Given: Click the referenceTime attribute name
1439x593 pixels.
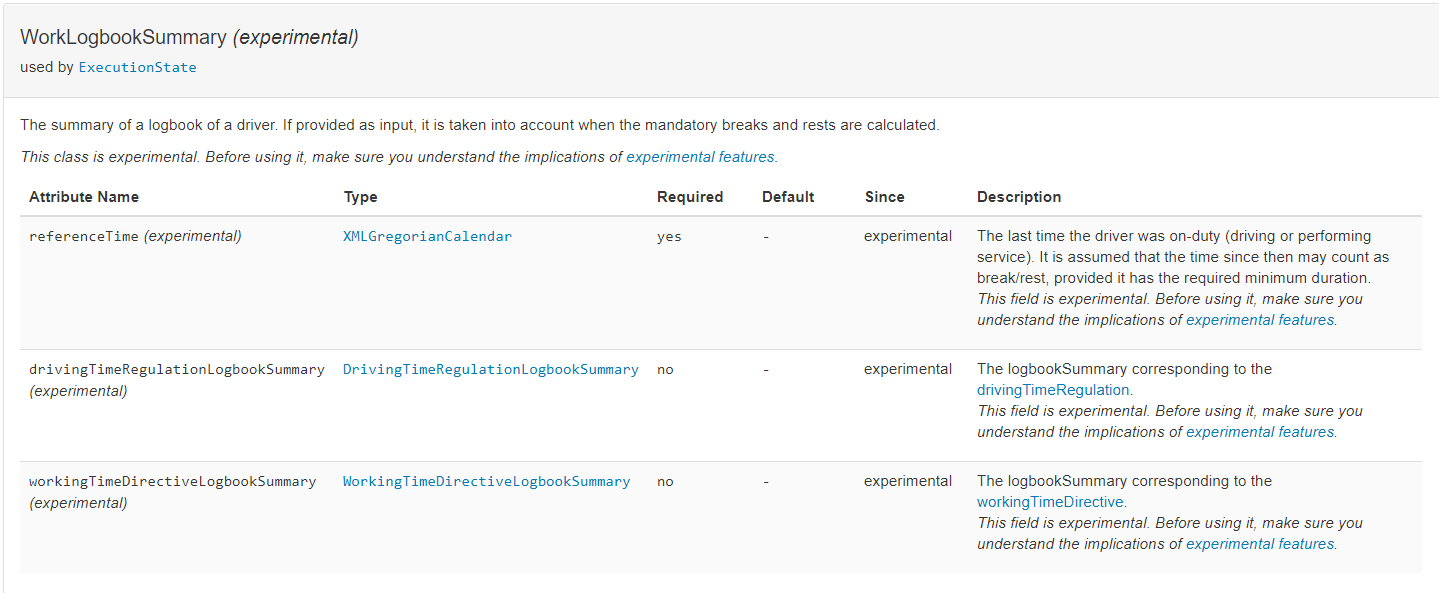Looking at the screenshot, I should coord(84,237).
